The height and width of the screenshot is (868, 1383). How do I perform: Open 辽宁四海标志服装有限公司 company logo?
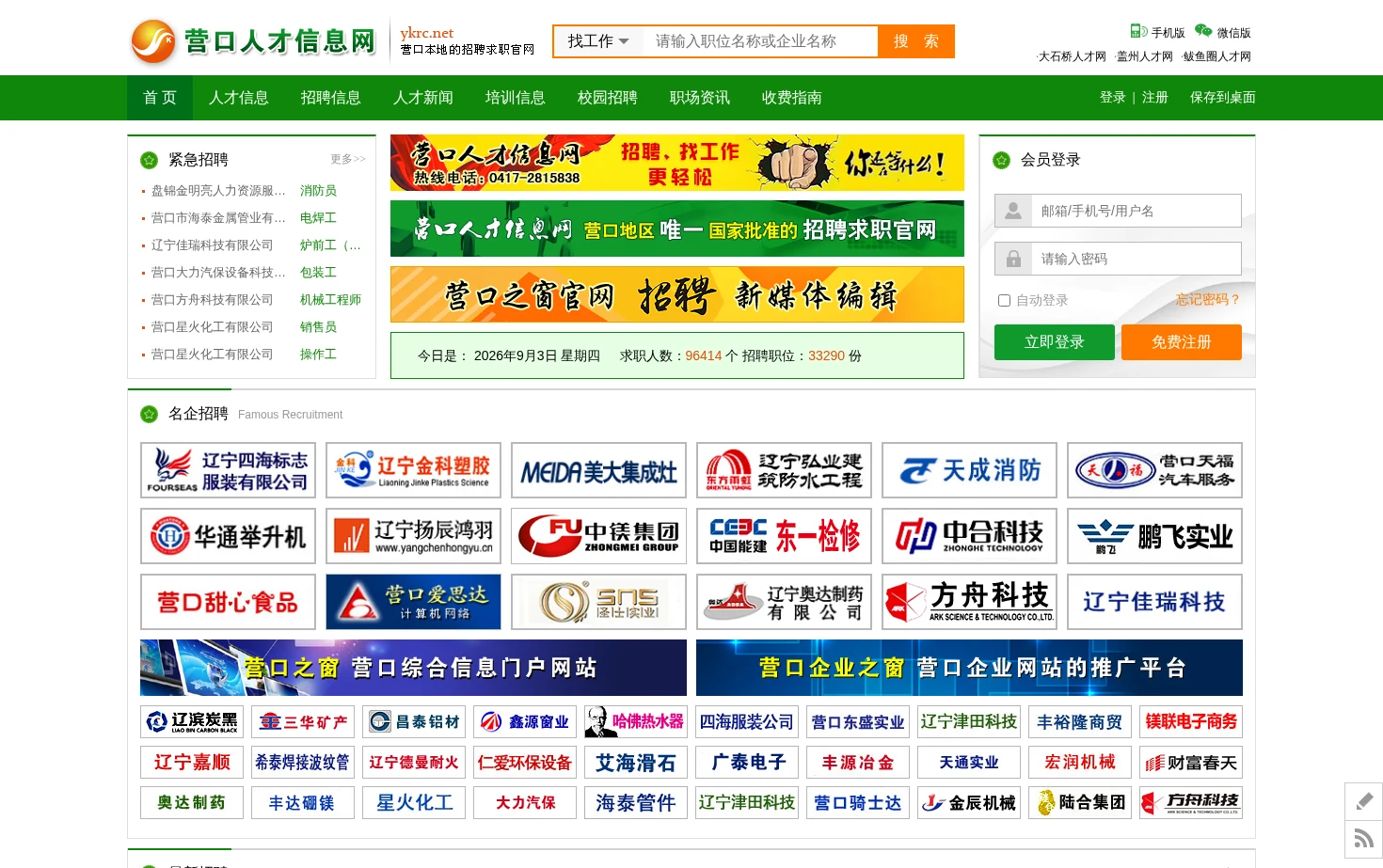click(228, 470)
